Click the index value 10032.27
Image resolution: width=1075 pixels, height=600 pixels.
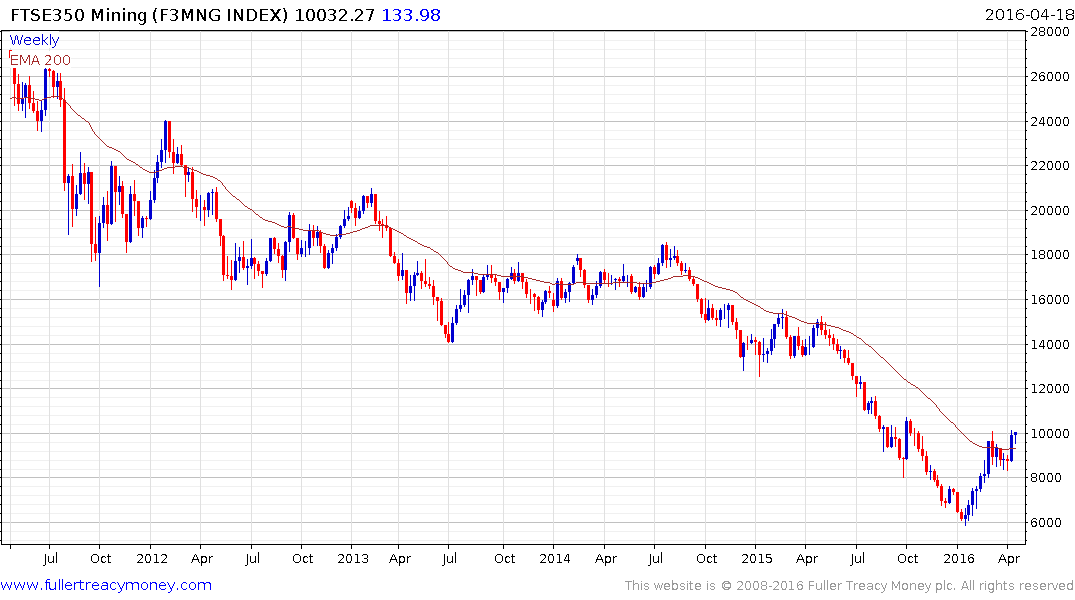coord(335,14)
